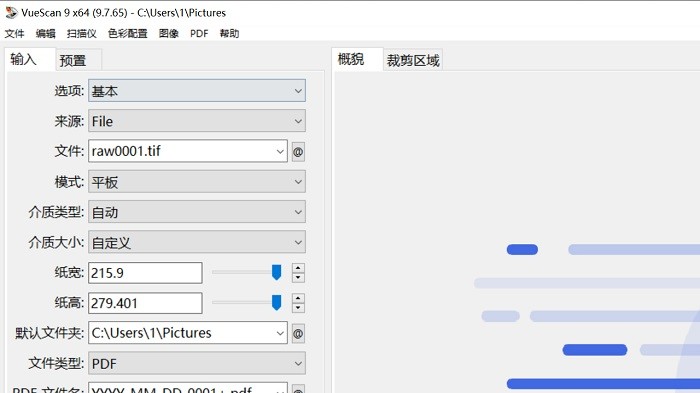The image size is (700, 393).
Task: Switch to the 预置 tab
Action: coord(78,60)
